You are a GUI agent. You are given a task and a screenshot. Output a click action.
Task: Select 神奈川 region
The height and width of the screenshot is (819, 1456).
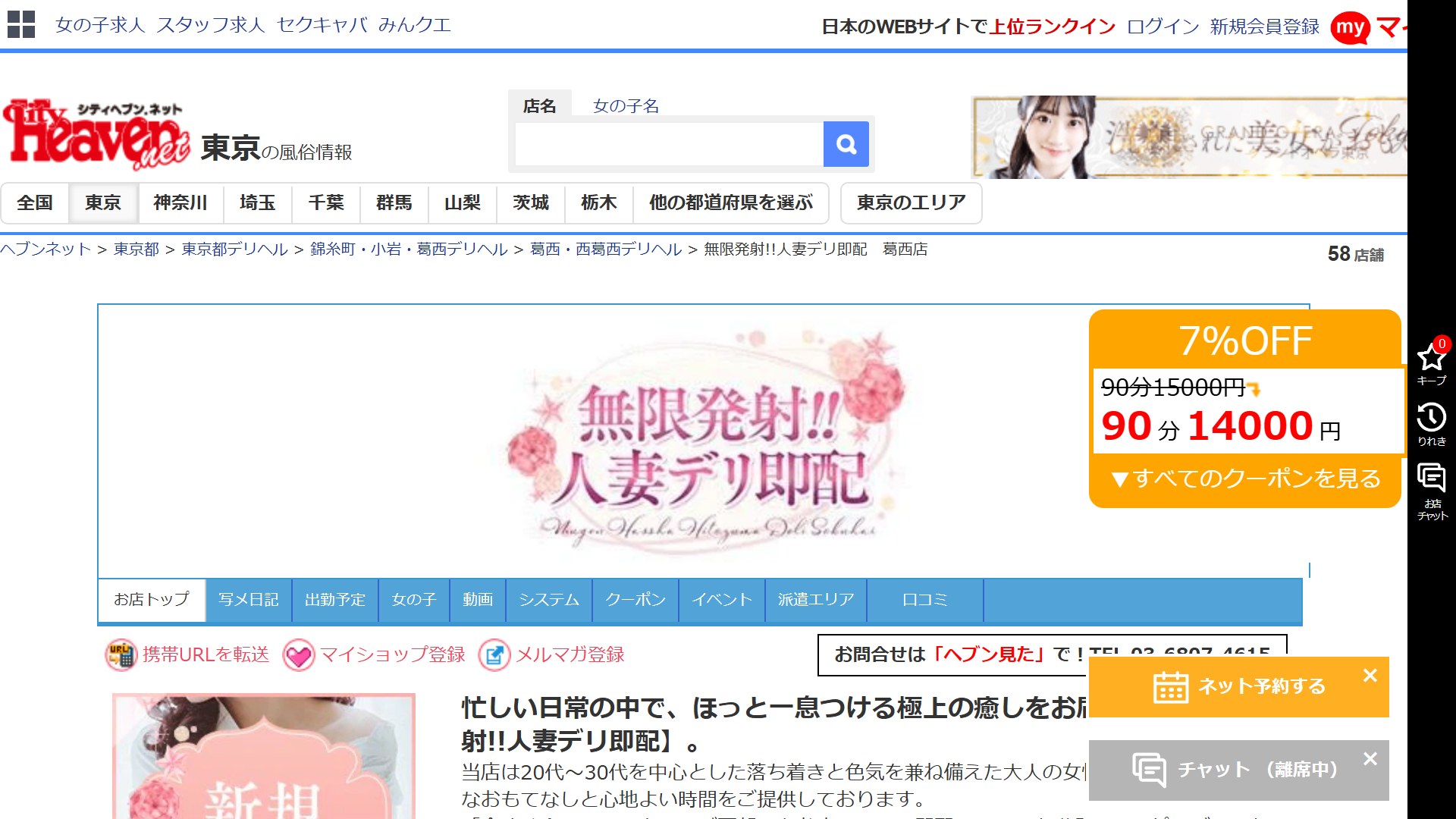coord(180,202)
